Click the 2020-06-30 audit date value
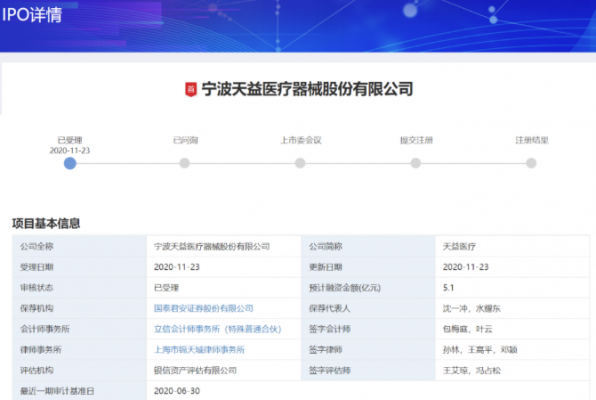The width and height of the screenshot is (596, 400). [177, 391]
